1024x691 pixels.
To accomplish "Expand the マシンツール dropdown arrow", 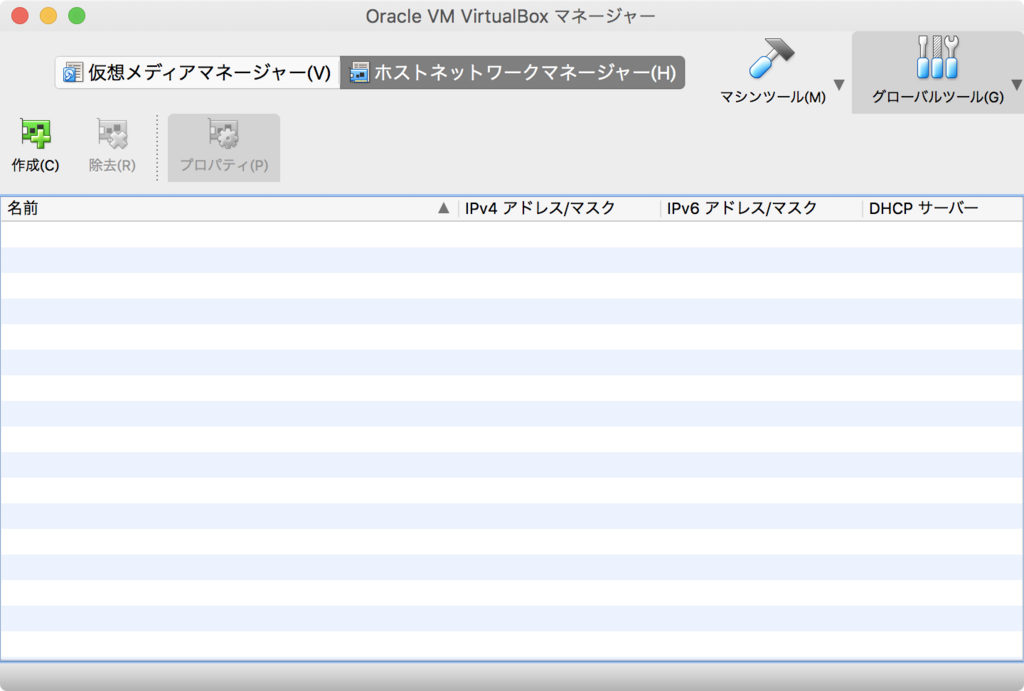I will pyautogui.click(x=840, y=85).
